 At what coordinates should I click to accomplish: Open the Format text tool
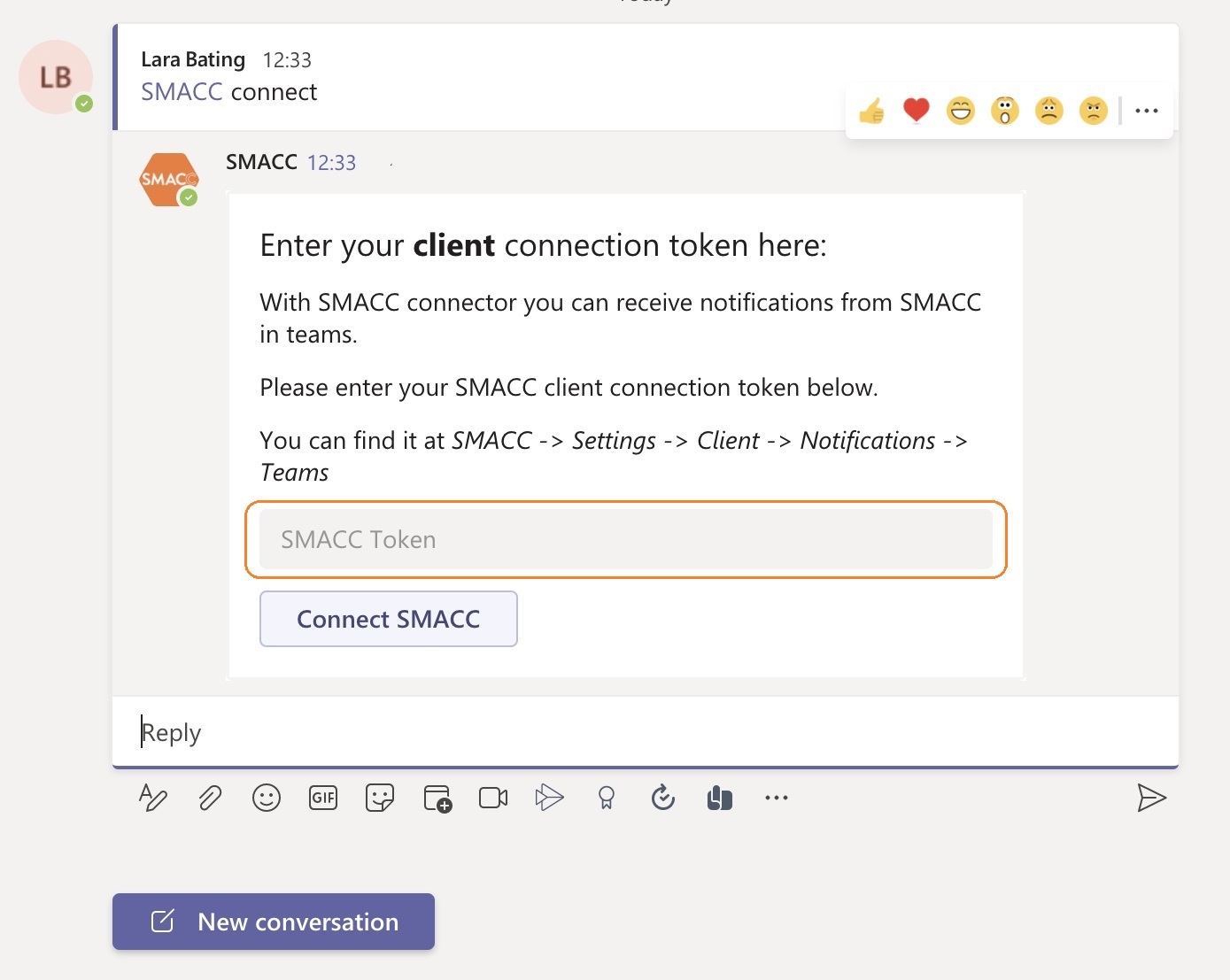coord(153,798)
